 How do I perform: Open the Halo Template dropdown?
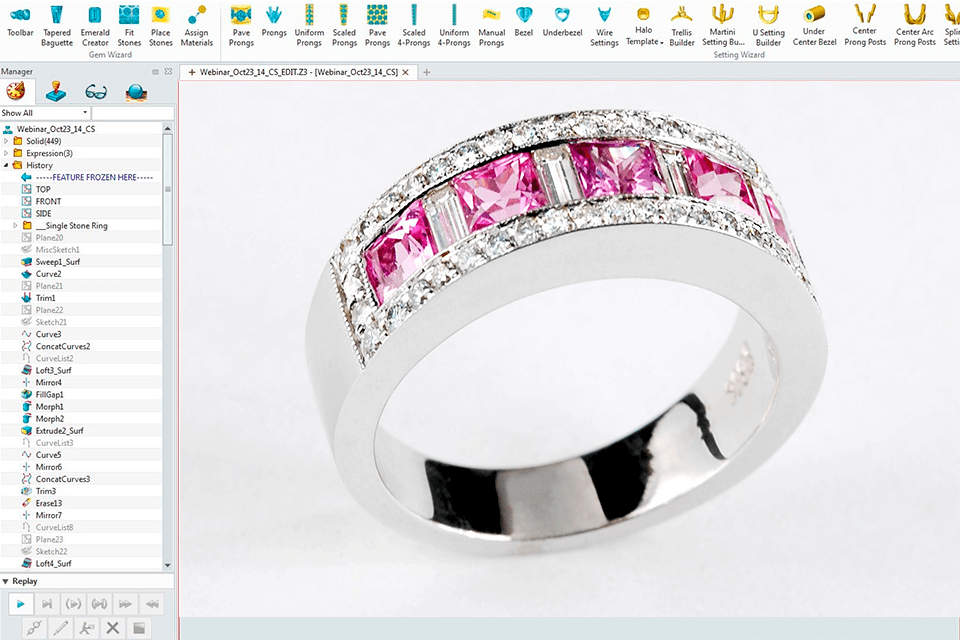[x=644, y=36]
